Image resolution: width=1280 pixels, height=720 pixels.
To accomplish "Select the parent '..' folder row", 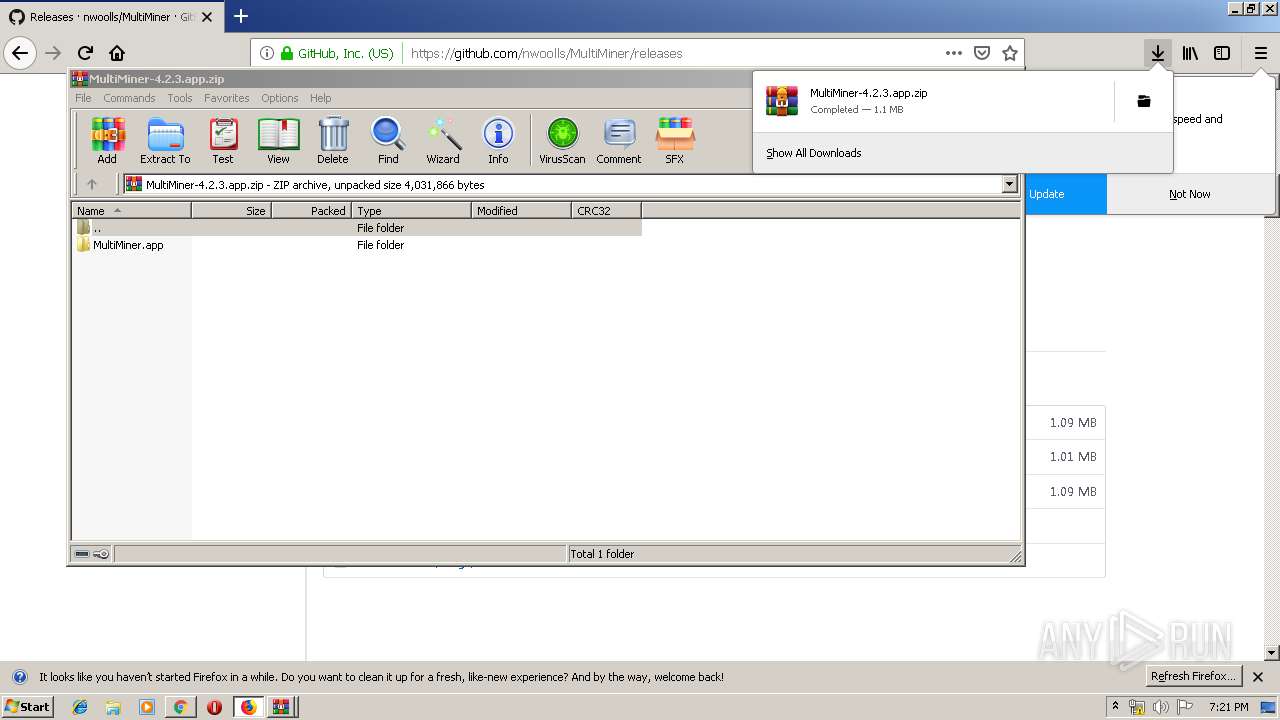I will click(357, 228).
